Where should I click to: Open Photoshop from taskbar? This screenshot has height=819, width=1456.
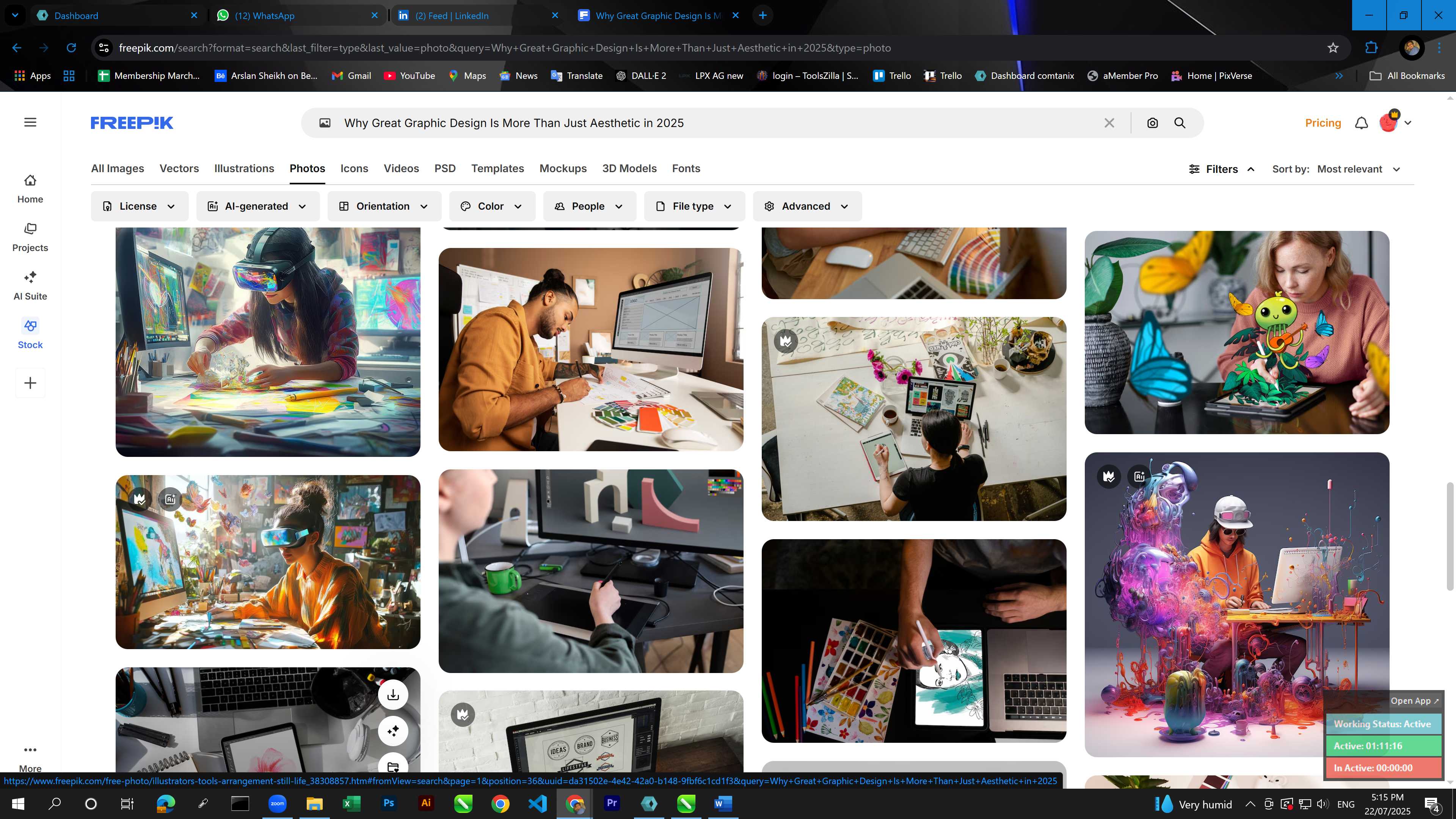388,803
